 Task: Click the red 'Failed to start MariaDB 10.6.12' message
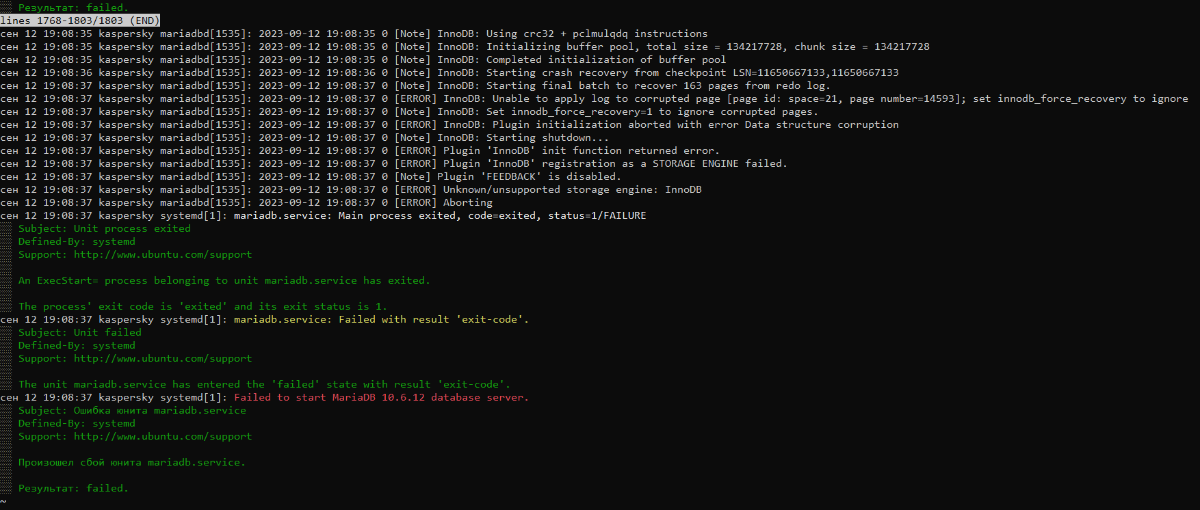[x=380, y=397]
